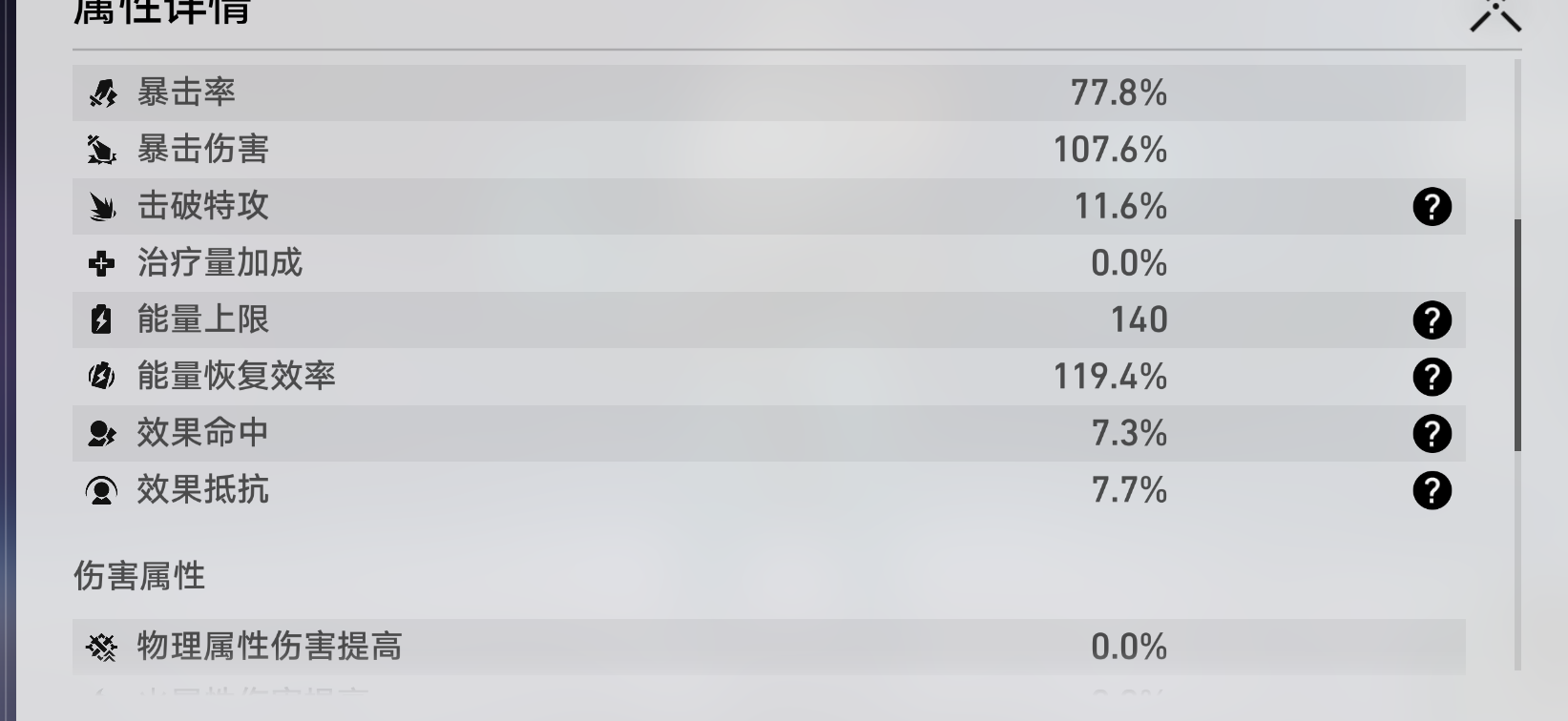This screenshot has width=1568, height=721.
Task: Click the crit damage (暴击伤害) icon
Action: (x=102, y=150)
